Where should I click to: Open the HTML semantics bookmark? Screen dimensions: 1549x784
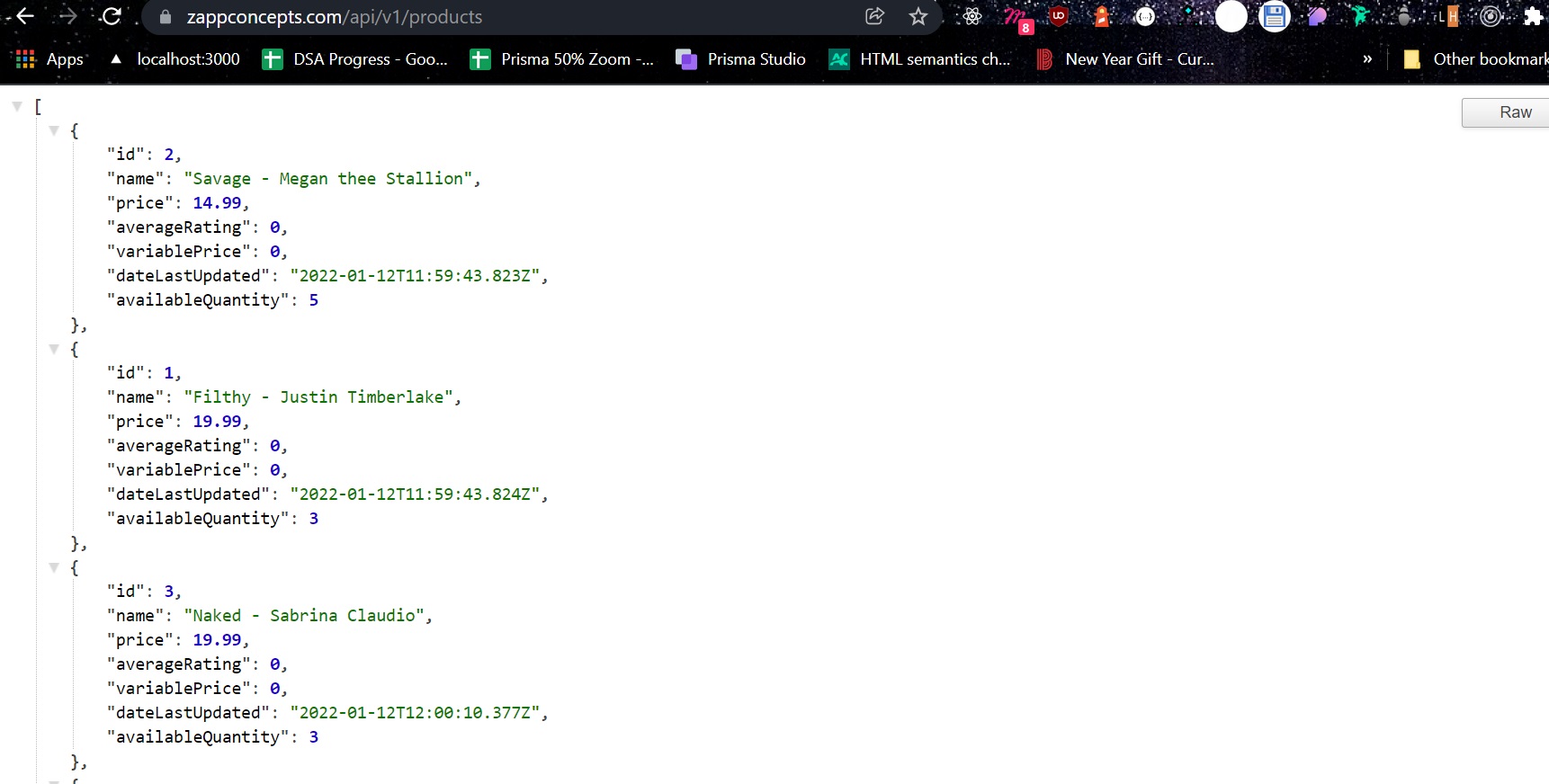point(919,59)
